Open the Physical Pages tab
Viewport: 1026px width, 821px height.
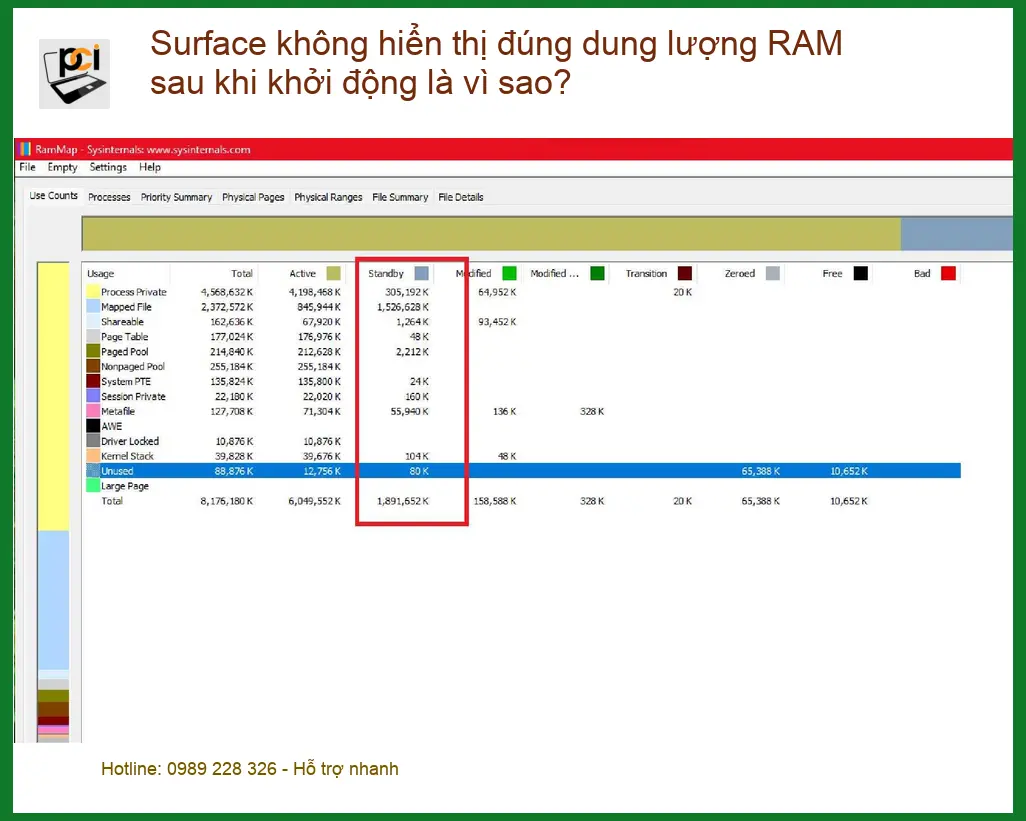coord(253,197)
